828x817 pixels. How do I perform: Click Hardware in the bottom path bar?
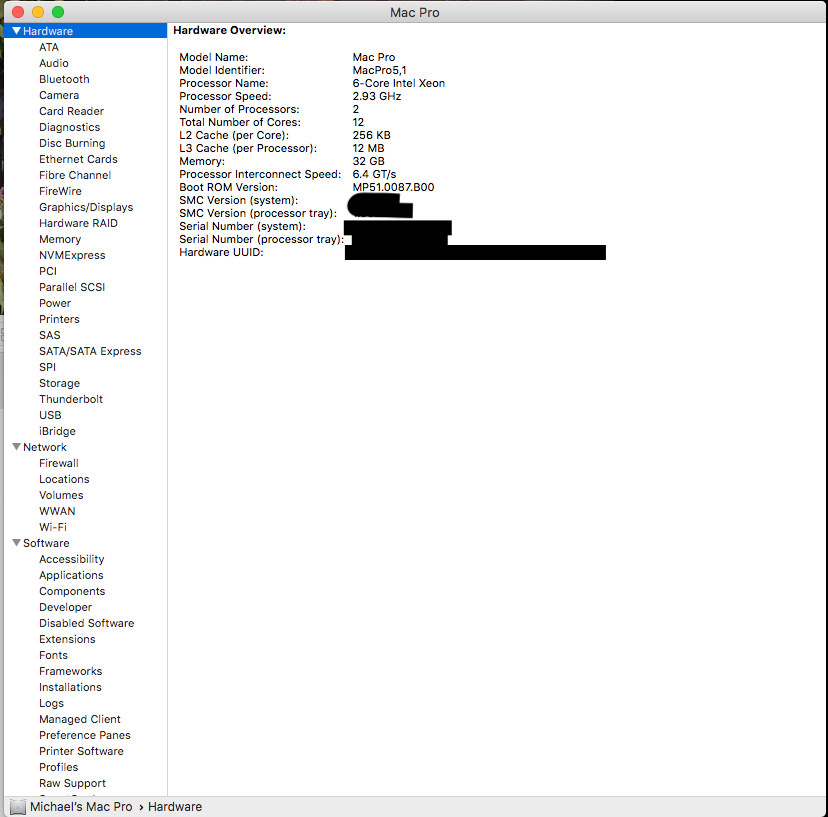coord(175,807)
